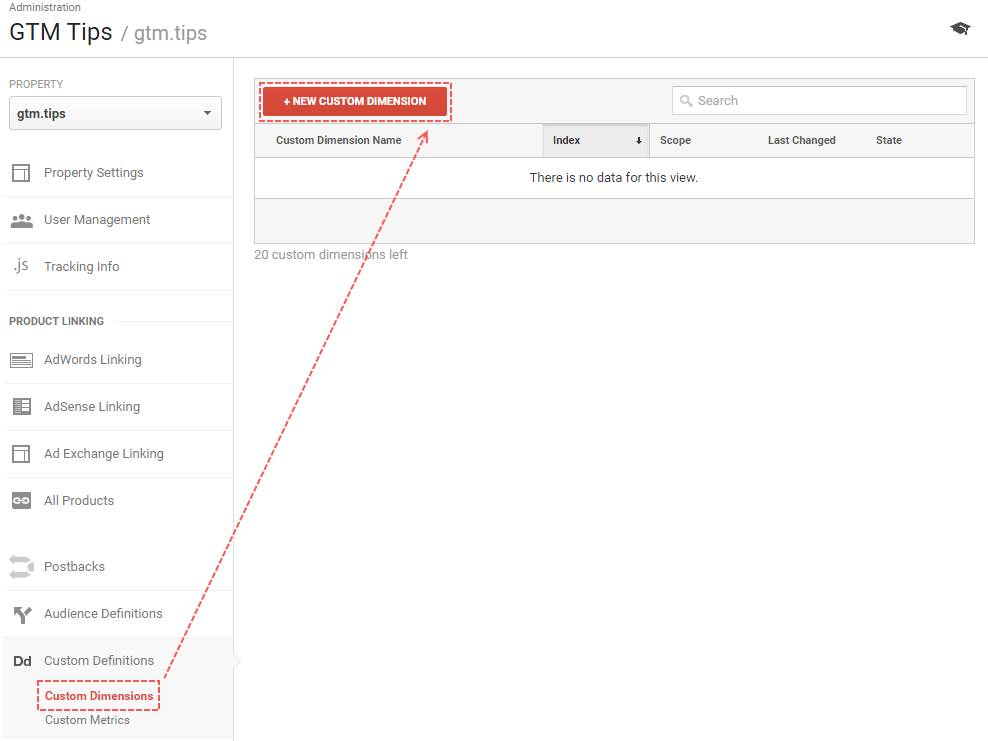This screenshot has width=988, height=741.
Task: Click '20 custom dimensions left' text
Action: (x=331, y=255)
